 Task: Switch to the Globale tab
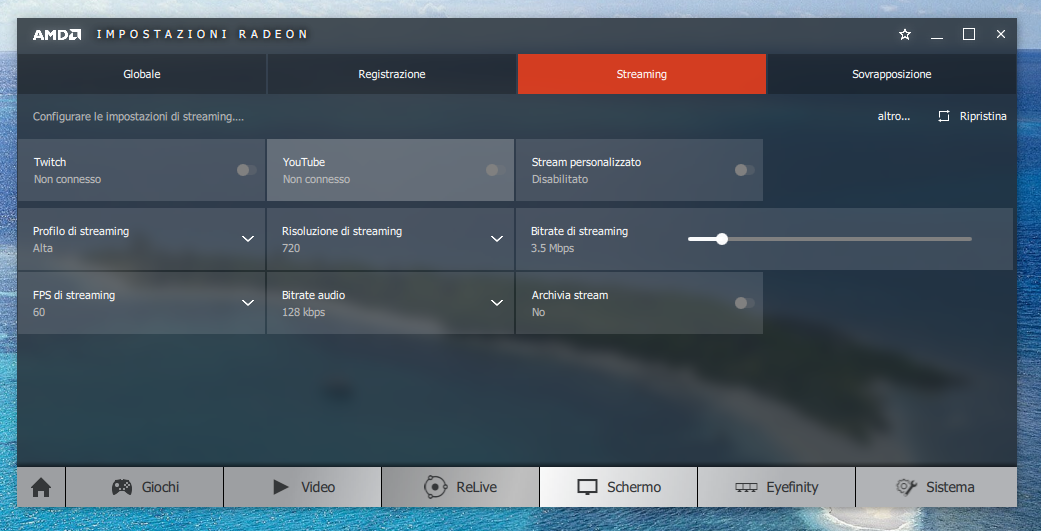(x=141, y=74)
